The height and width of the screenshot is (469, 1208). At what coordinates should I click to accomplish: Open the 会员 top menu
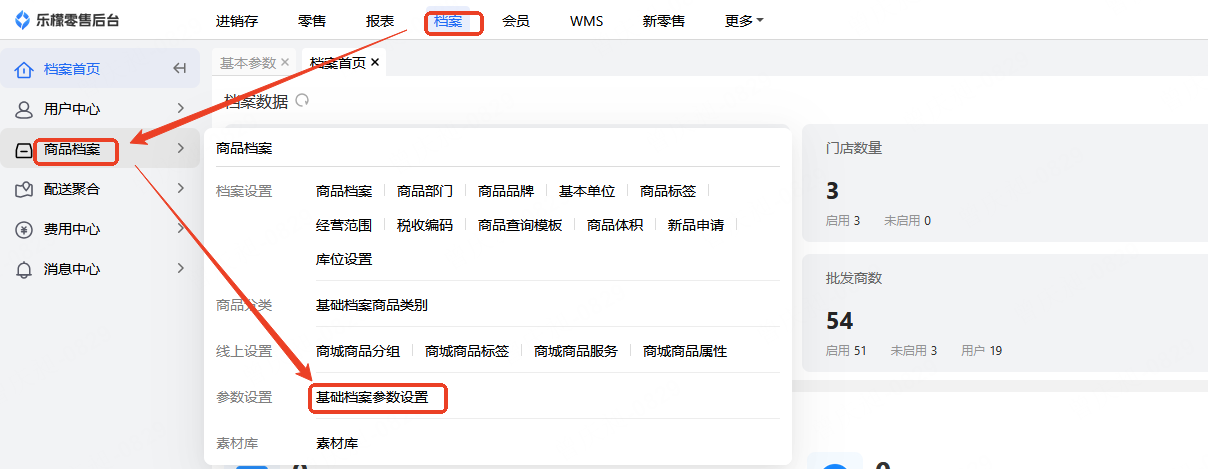click(516, 21)
